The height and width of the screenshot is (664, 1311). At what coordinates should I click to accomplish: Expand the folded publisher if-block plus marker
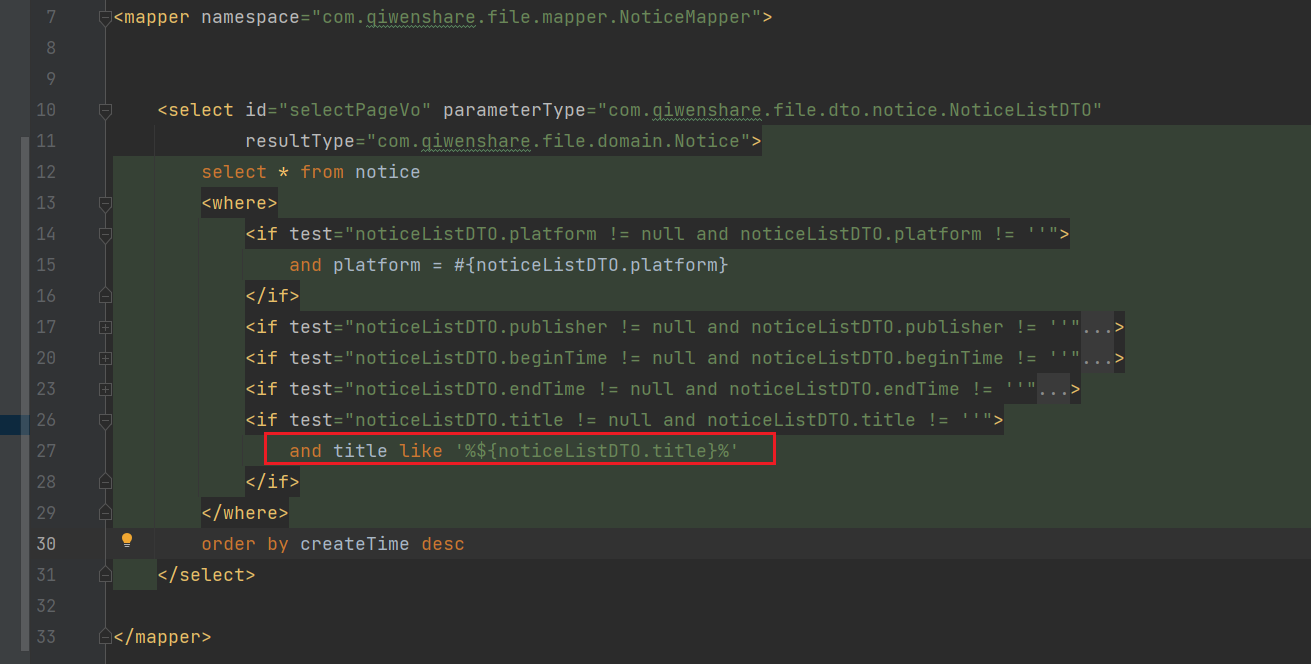point(105,327)
